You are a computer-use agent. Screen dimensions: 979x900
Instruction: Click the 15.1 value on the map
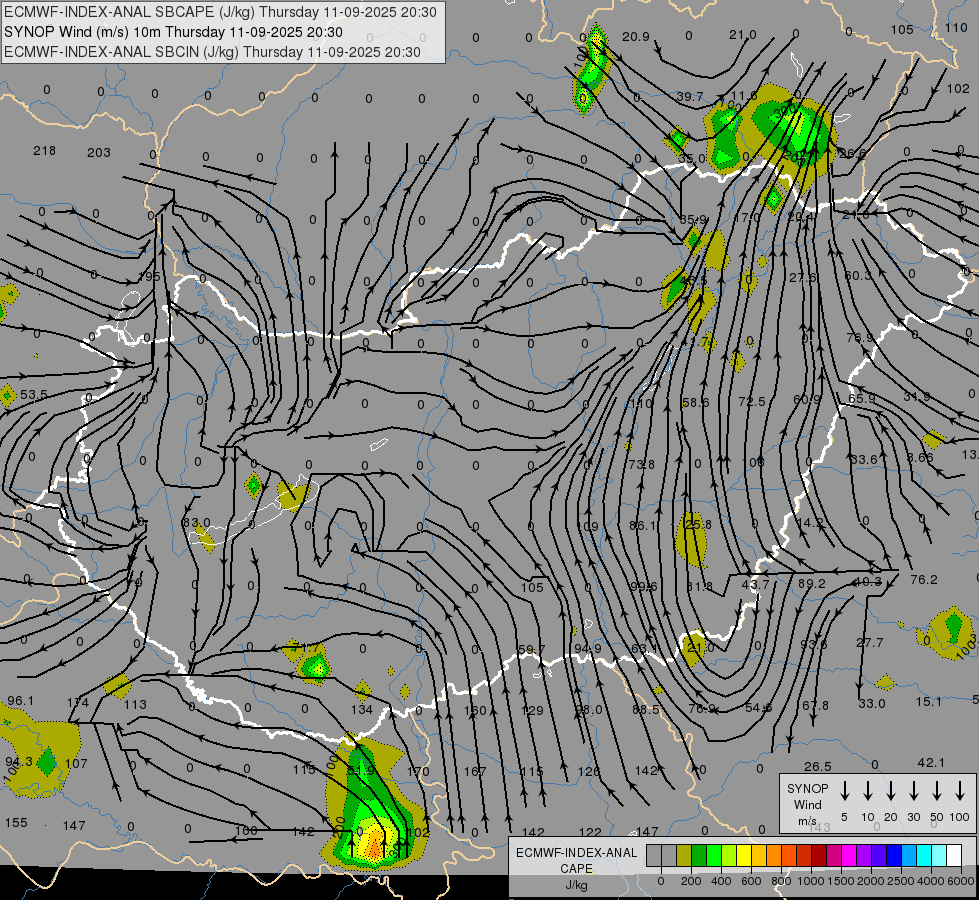pos(928,702)
